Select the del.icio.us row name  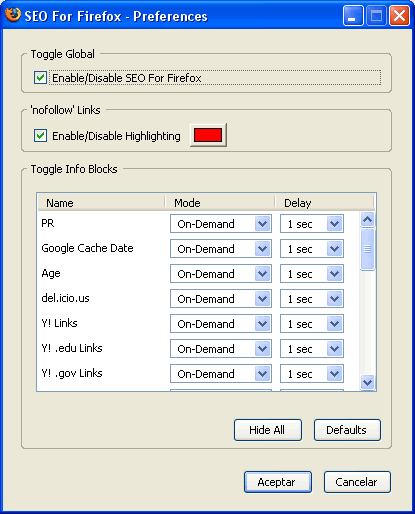(x=65, y=298)
